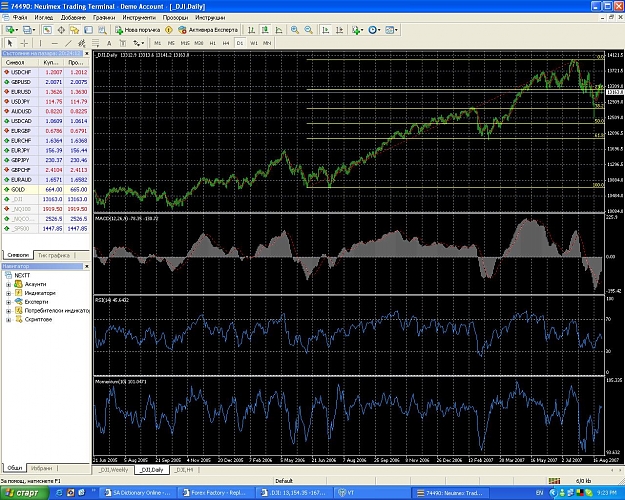Switch to H4 timeframe
625x500 pixels.
tap(226, 43)
